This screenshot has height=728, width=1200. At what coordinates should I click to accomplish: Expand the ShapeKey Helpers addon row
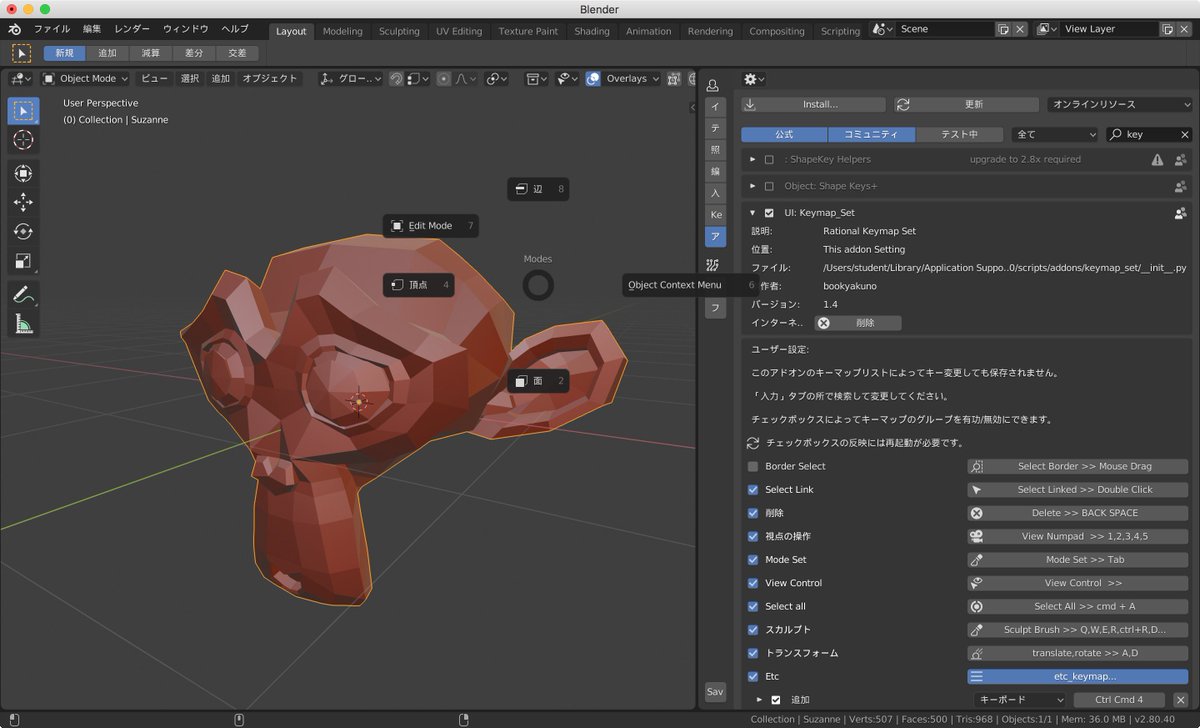[753, 159]
